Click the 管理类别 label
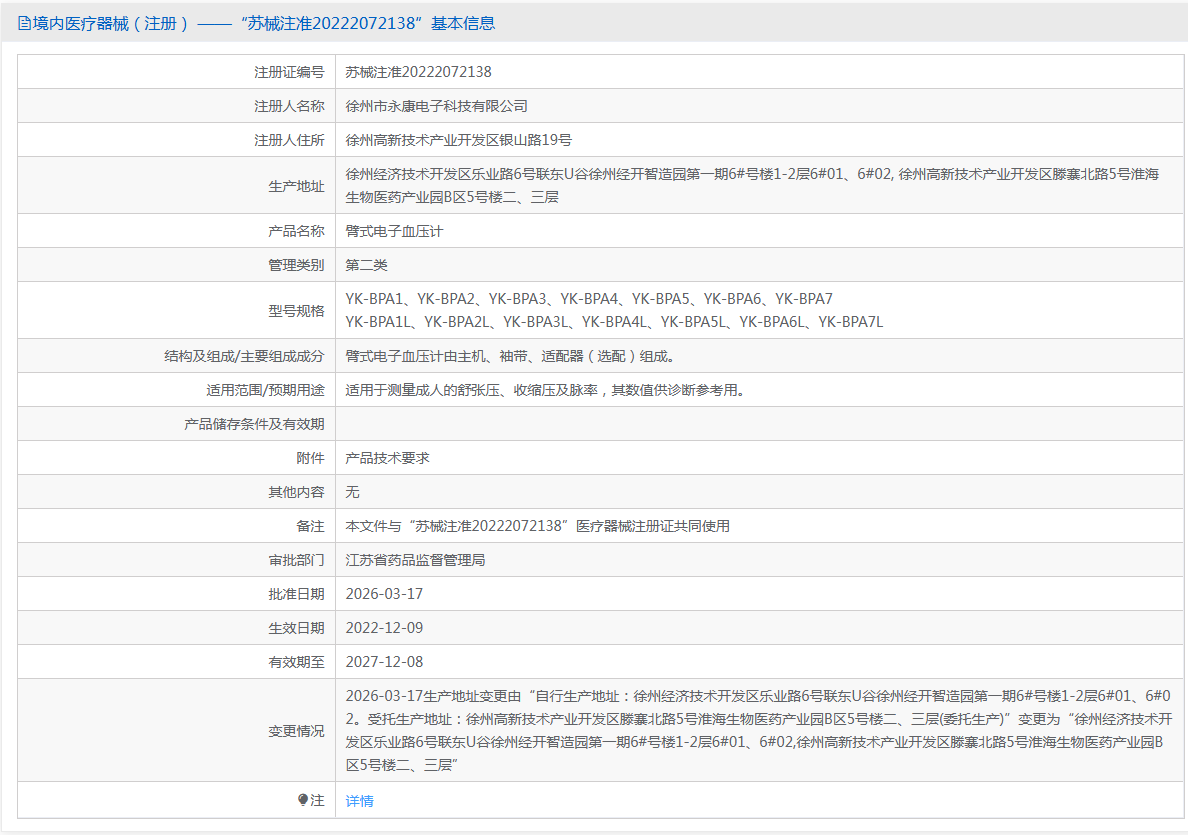Viewport: 1188px width, 835px height. (x=296, y=265)
